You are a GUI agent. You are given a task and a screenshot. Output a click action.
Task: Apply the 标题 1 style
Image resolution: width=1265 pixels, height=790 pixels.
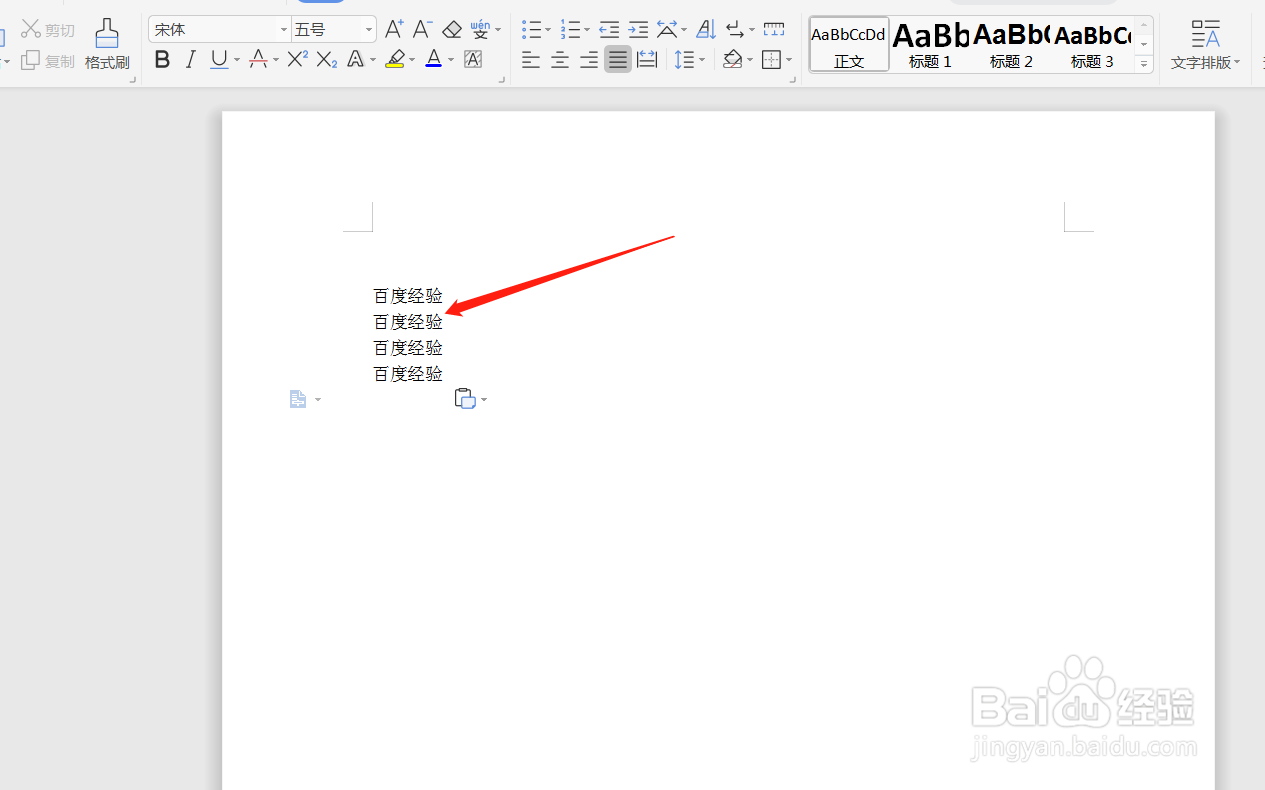[x=929, y=44]
